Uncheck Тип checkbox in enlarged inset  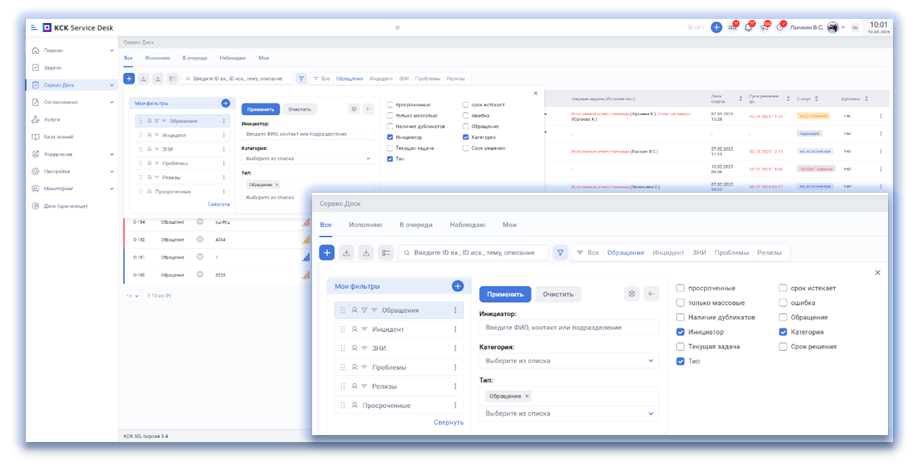point(680,361)
